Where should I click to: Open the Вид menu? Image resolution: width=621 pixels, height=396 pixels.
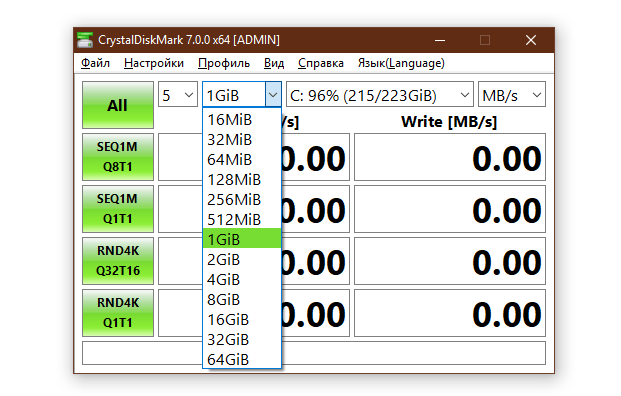click(274, 63)
